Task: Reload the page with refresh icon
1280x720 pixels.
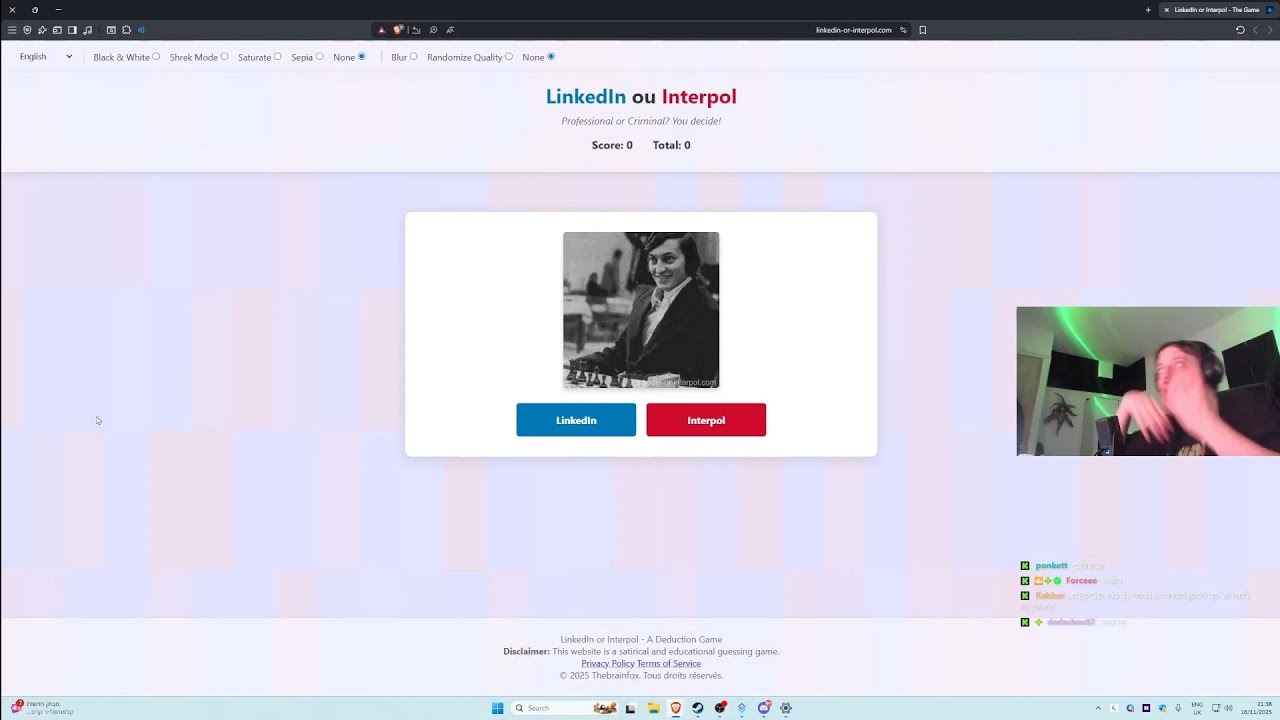Action: 1240,30
